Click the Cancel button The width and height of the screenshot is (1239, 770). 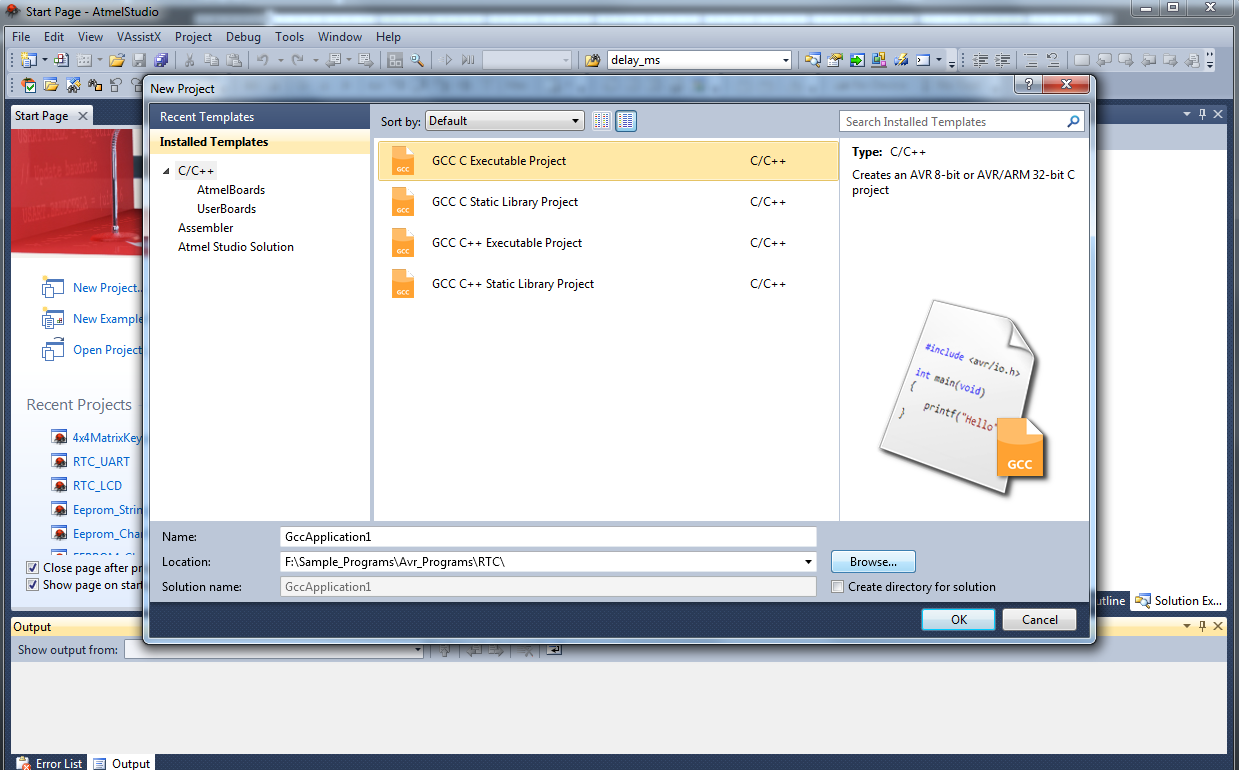click(1040, 620)
